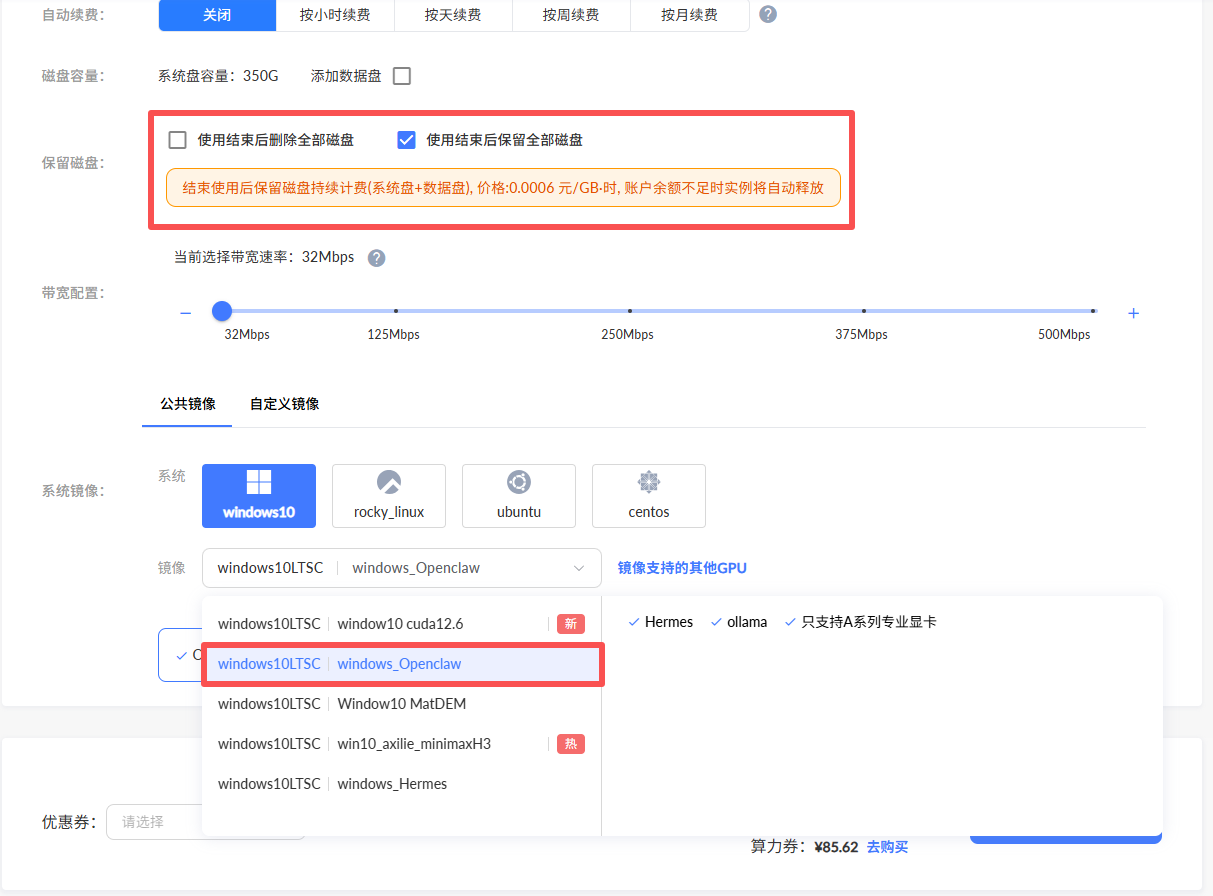Image resolution: width=1213 pixels, height=896 pixels.
Task: Select the windows10 system image
Action: pos(259,495)
